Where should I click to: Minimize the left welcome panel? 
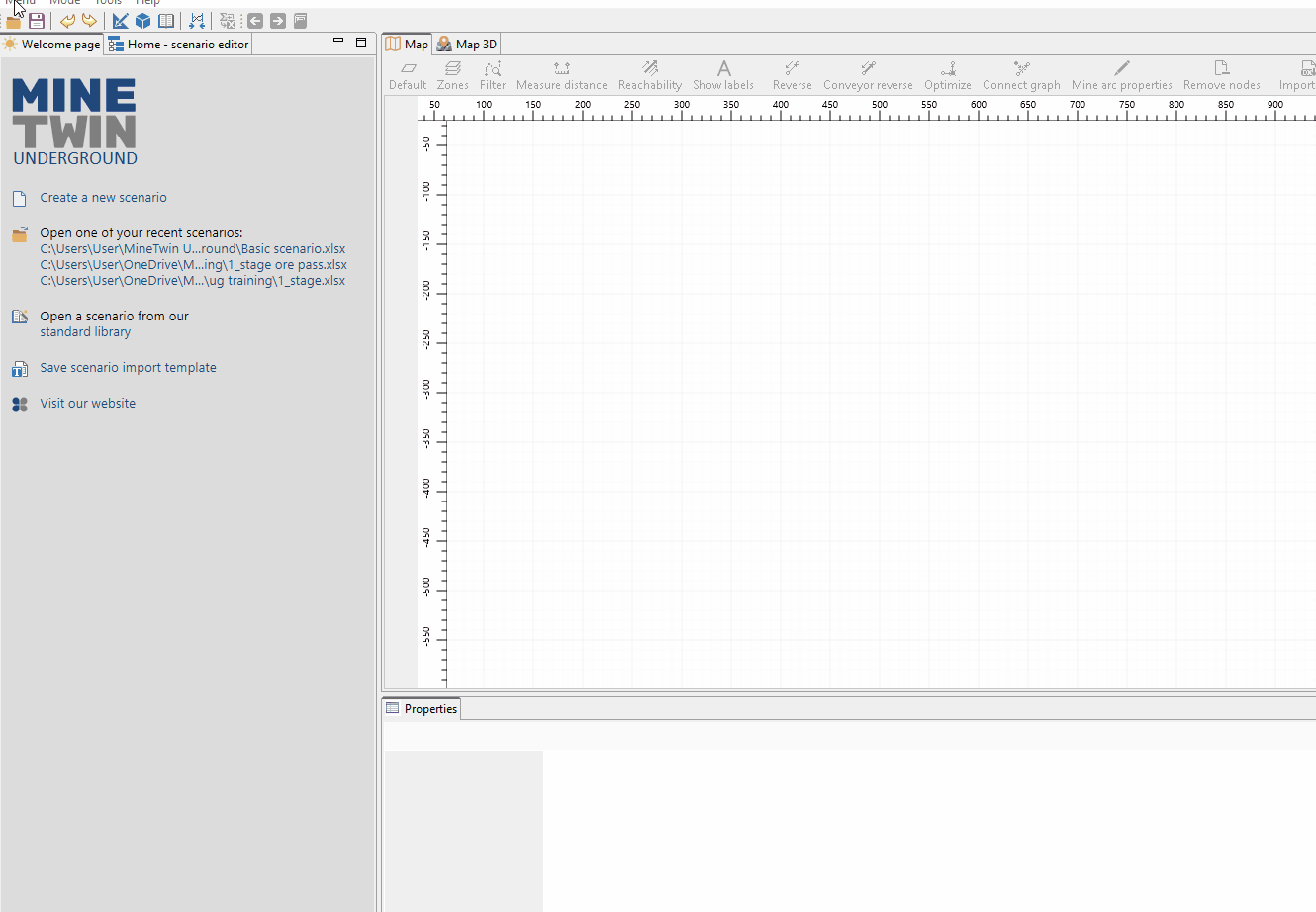pyautogui.click(x=338, y=42)
